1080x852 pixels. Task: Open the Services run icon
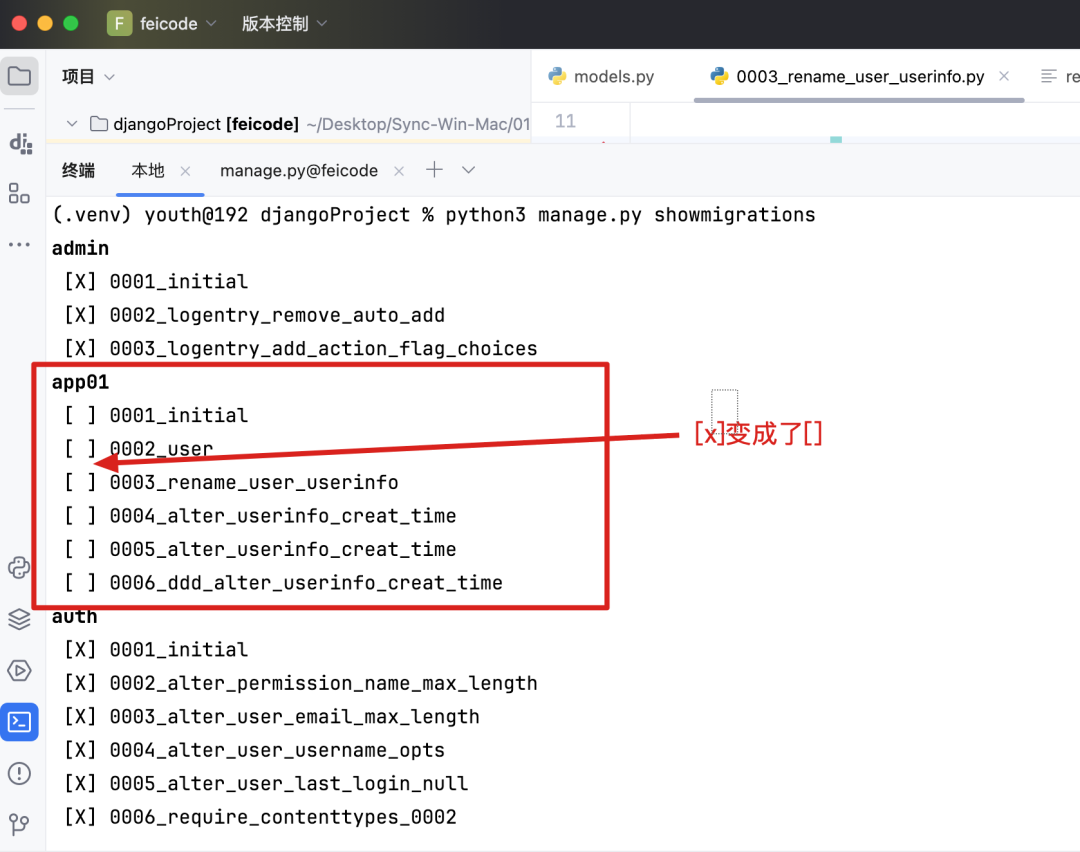pos(19,670)
